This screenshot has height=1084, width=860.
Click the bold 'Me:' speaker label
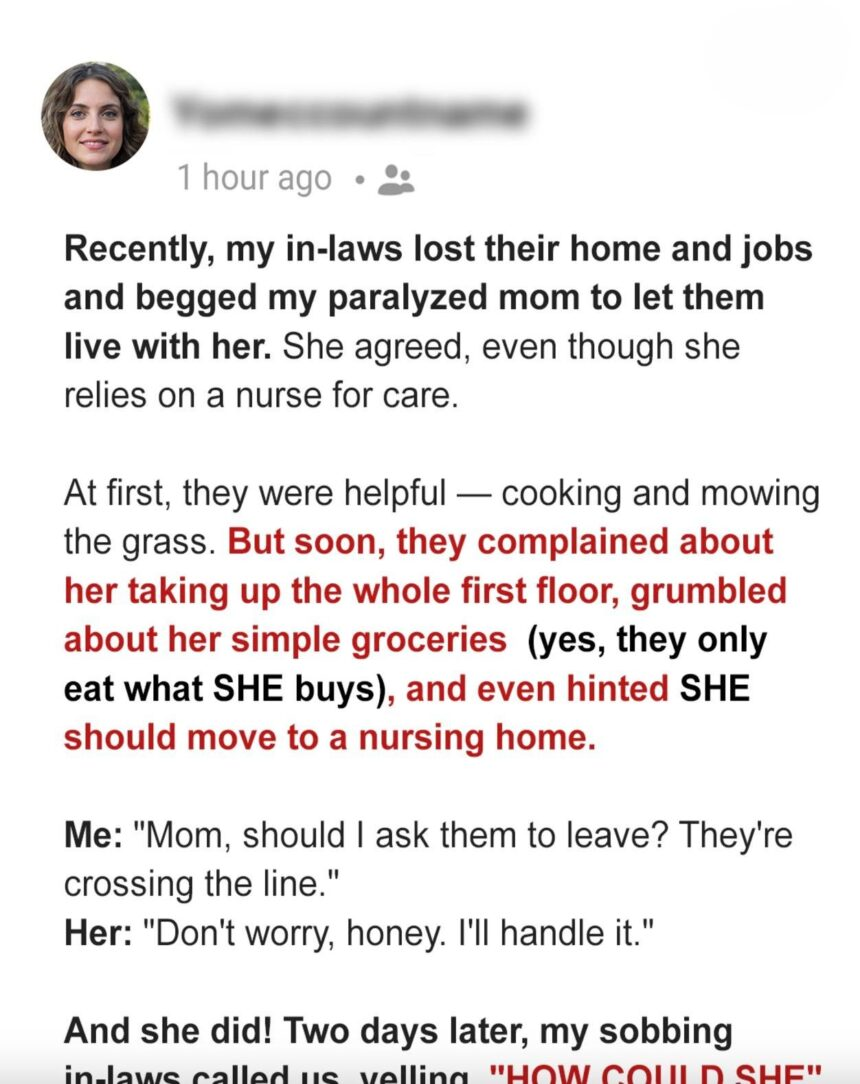93,836
